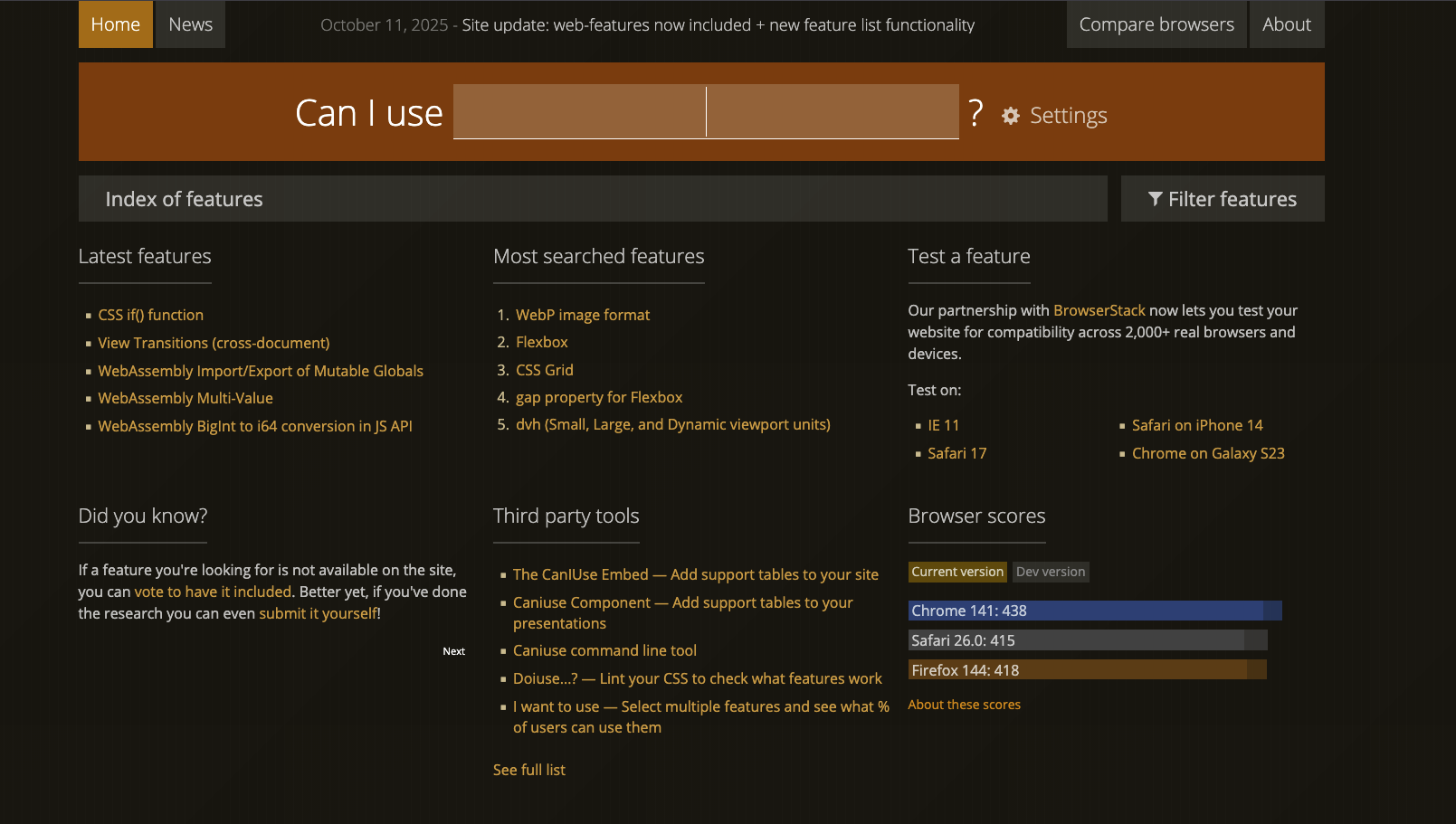Expand the Index of features panel

pyautogui.click(x=592, y=199)
